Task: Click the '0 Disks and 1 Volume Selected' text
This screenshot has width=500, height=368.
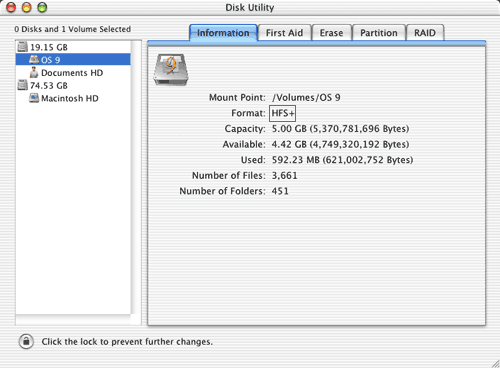Action: [72, 29]
